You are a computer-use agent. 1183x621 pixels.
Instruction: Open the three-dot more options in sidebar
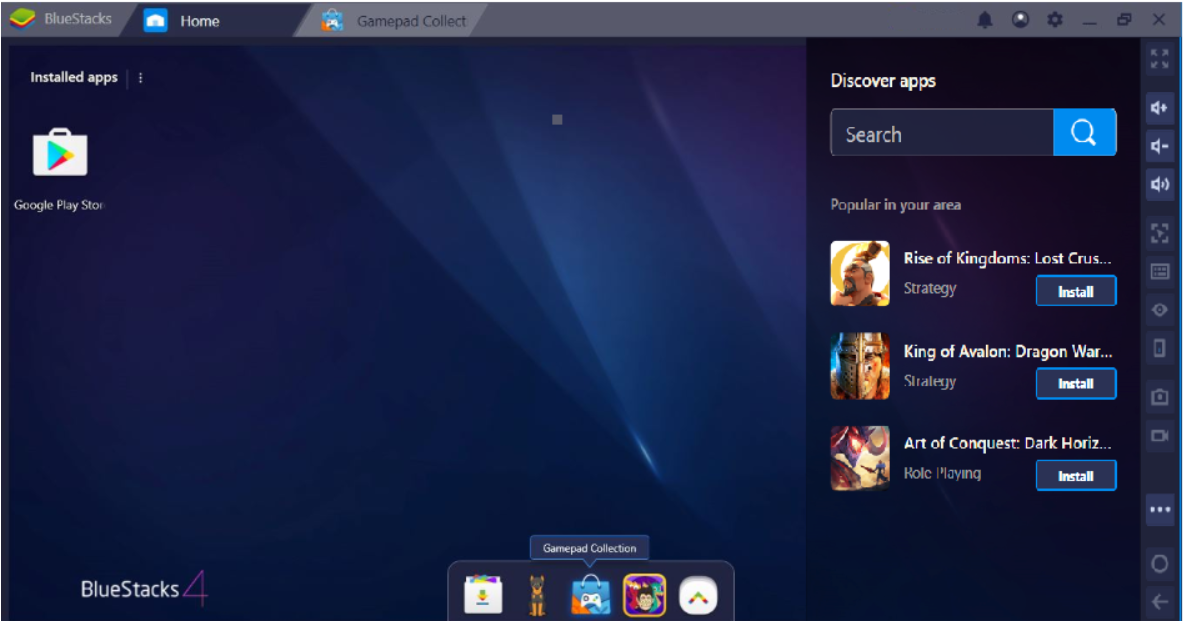coord(1160,509)
